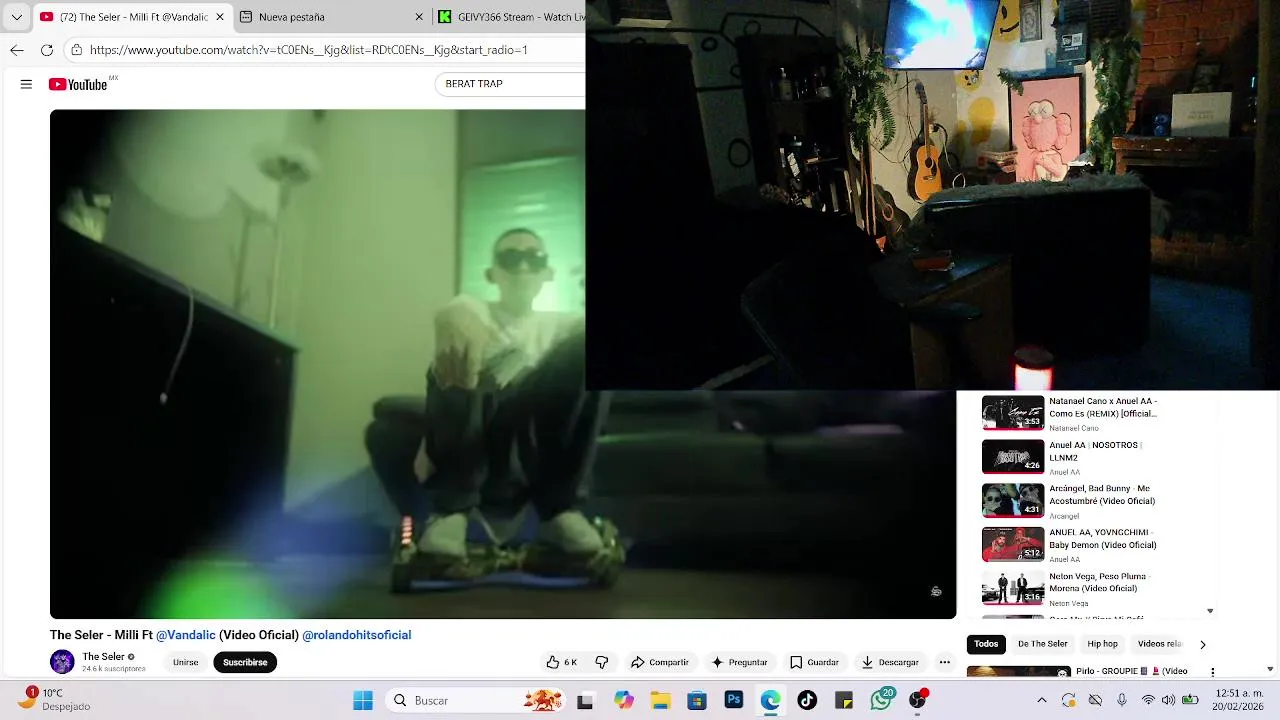
Task: Play Natanael Cano x Anuel AA Como Es thumbnail
Action: pyautogui.click(x=1013, y=413)
